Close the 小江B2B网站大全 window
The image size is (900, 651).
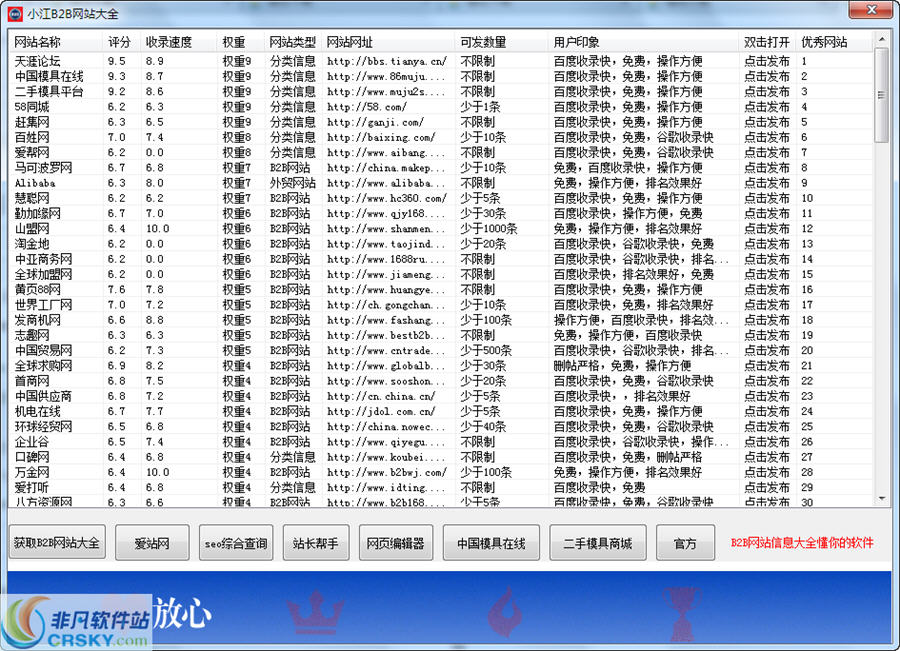pos(871,10)
